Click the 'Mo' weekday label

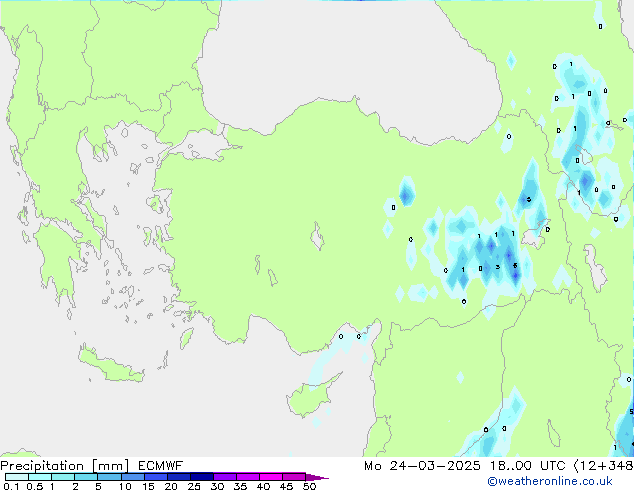pyautogui.click(x=372, y=466)
